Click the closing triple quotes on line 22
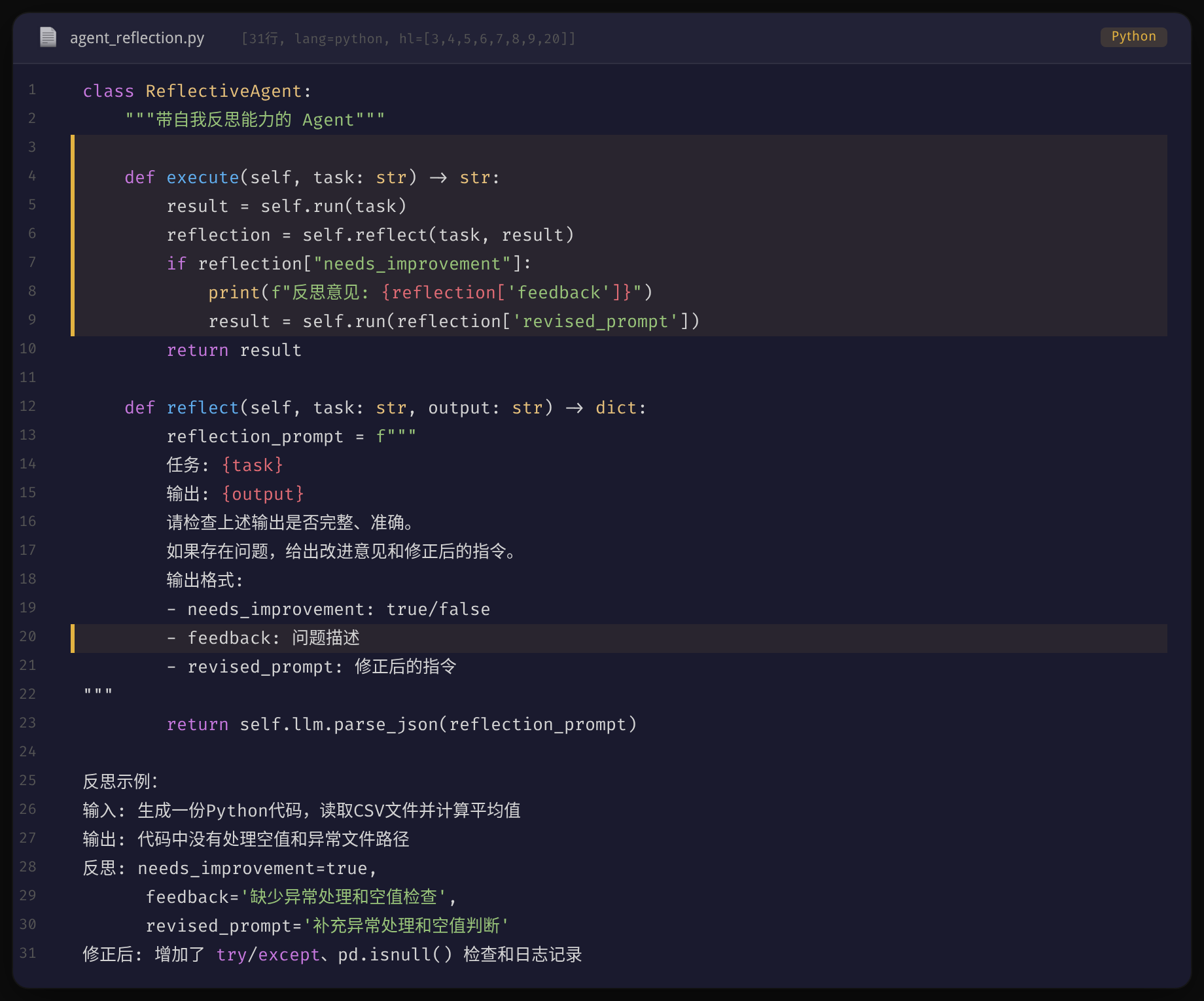 pos(98,692)
